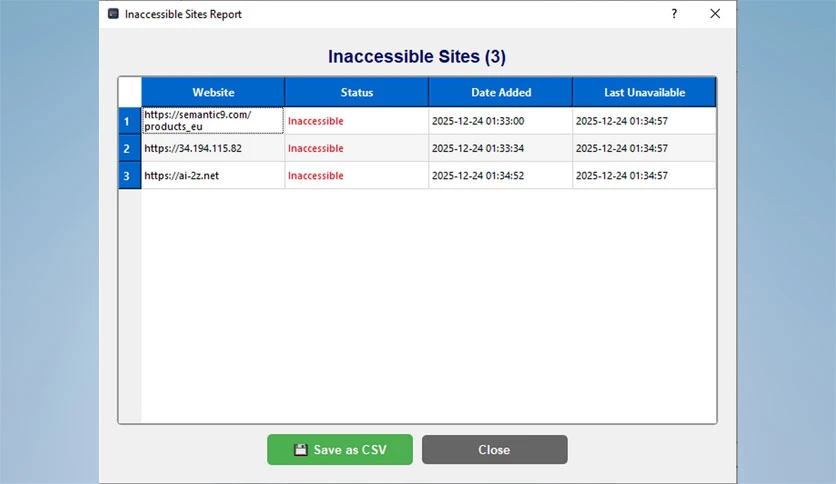Click Inaccessible status for semantic9.com row

[357, 121]
